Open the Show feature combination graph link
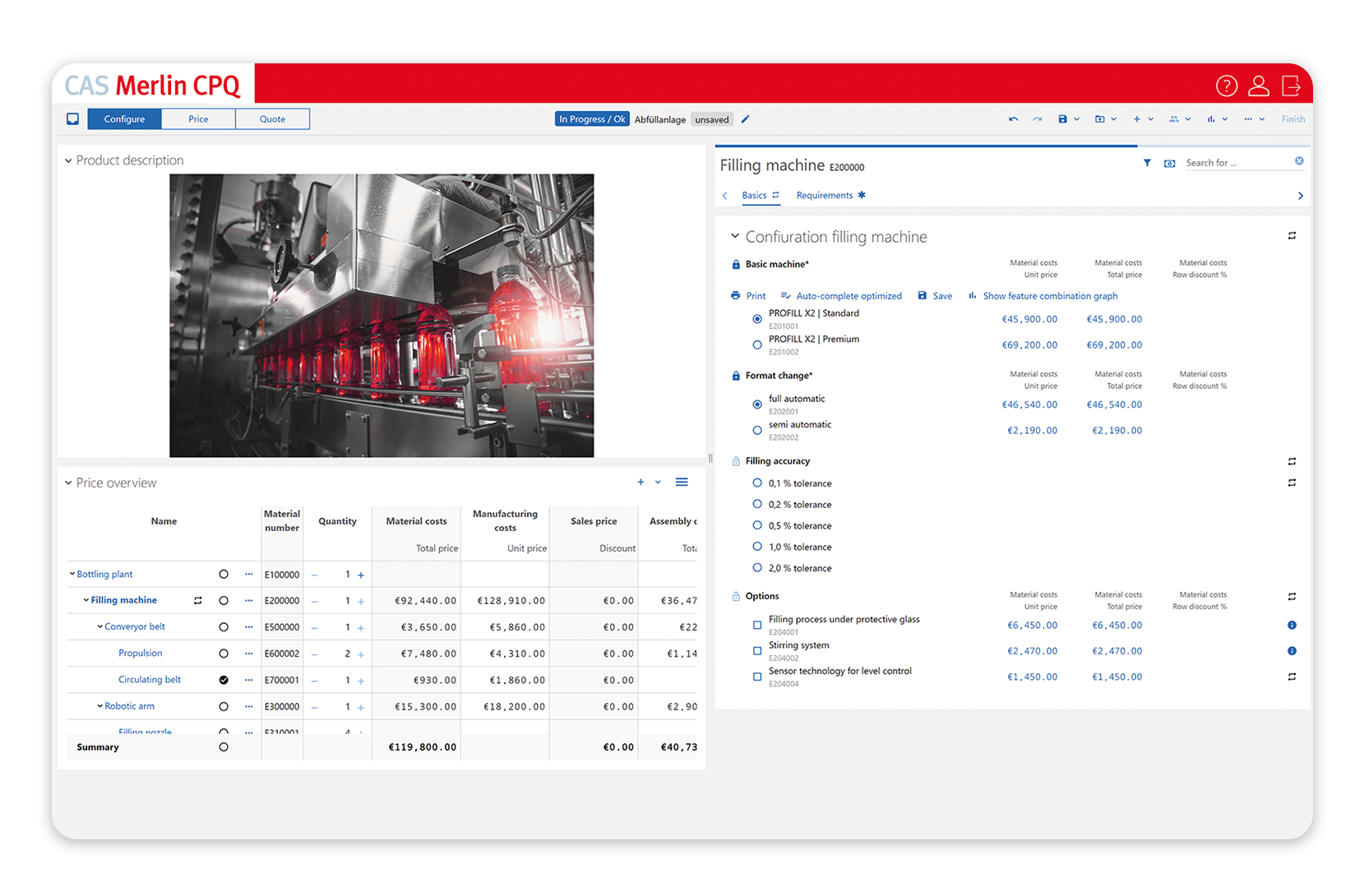Screen dimensions: 1364x896 tap(1049, 295)
